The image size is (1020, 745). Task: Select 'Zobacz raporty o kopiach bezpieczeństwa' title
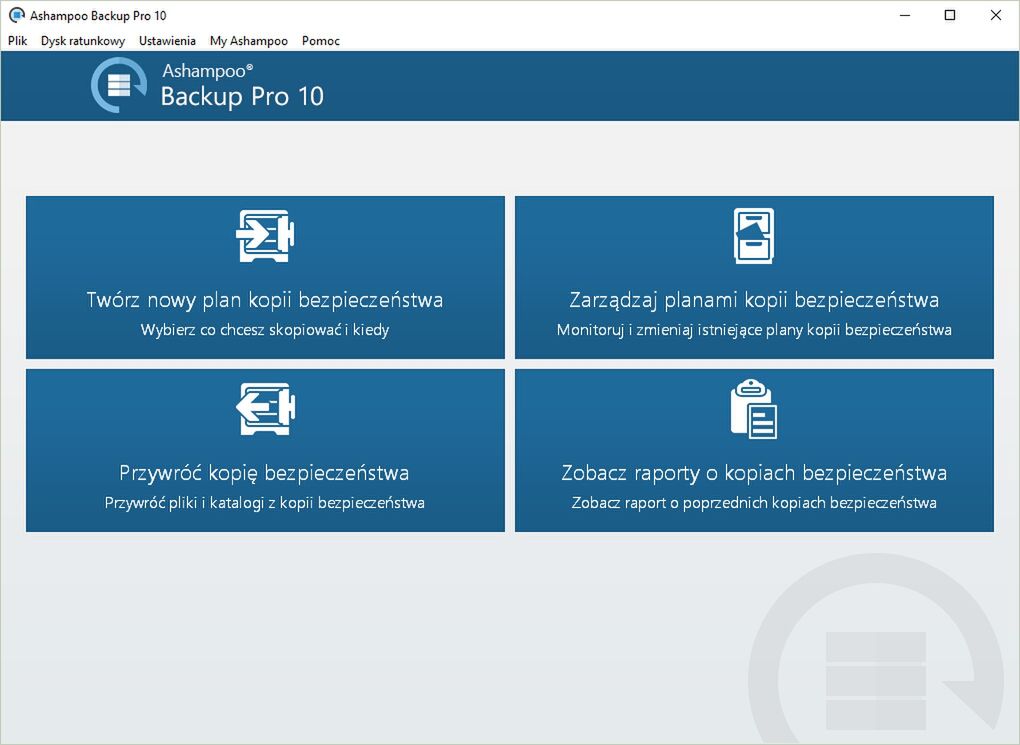pyautogui.click(x=754, y=473)
